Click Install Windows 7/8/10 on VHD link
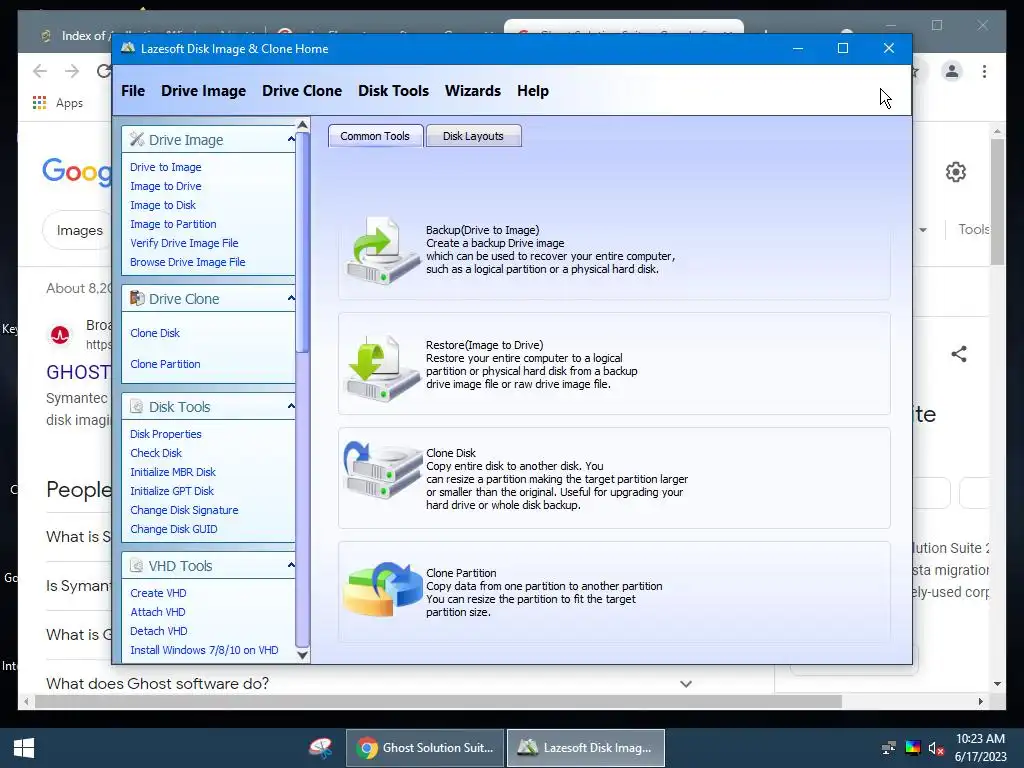 pyautogui.click(x=204, y=650)
